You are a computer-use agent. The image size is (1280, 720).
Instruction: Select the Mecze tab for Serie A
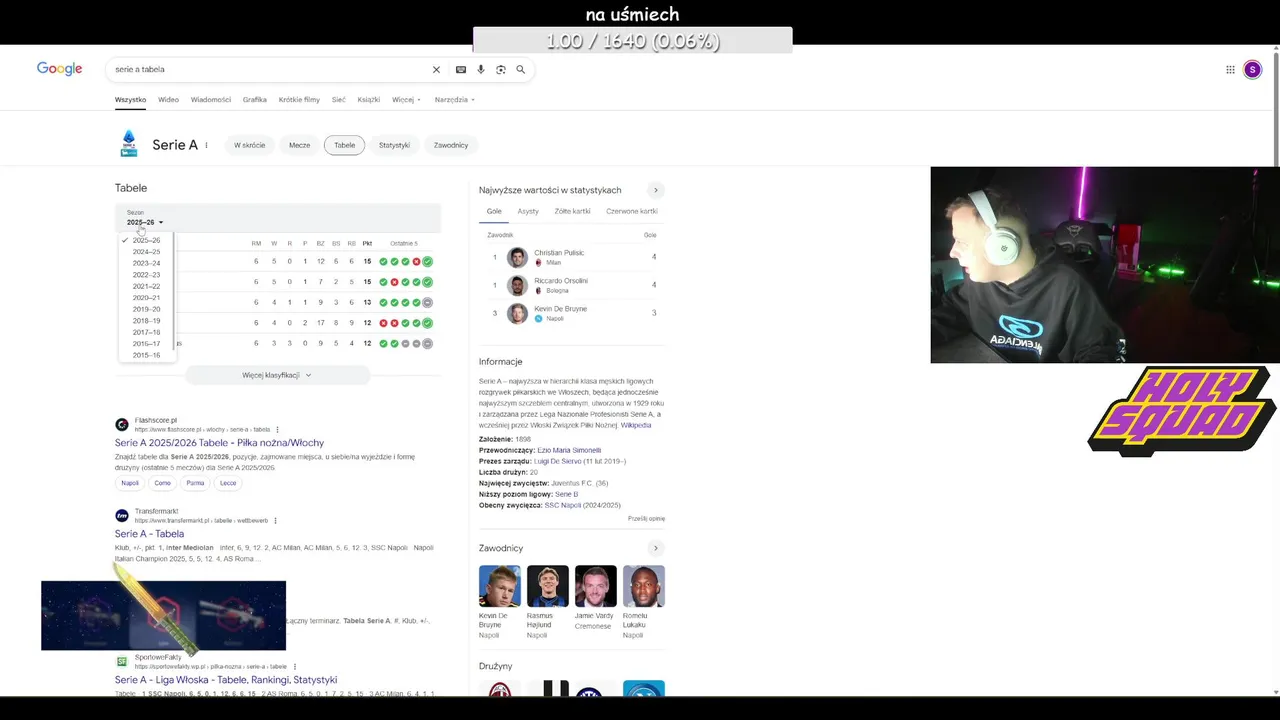pyautogui.click(x=300, y=145)
